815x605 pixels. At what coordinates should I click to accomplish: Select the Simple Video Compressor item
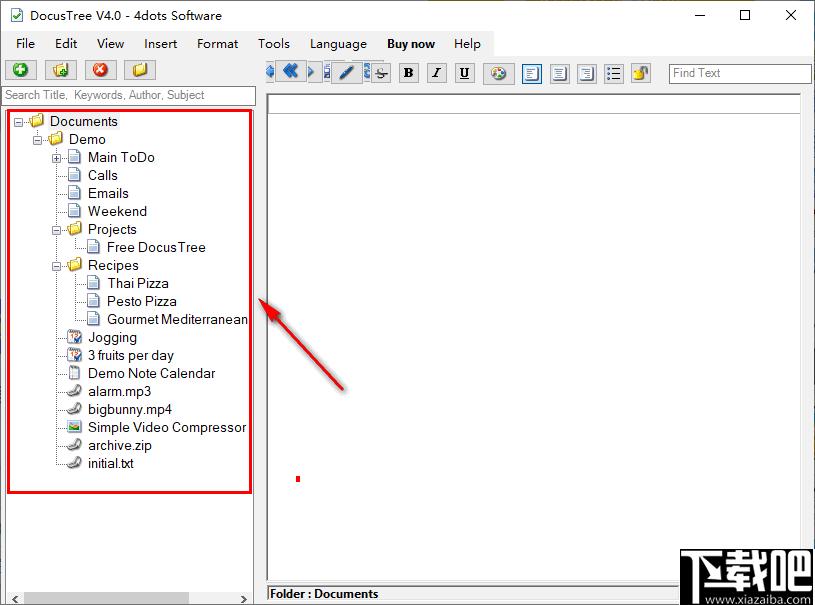point(167,427)
